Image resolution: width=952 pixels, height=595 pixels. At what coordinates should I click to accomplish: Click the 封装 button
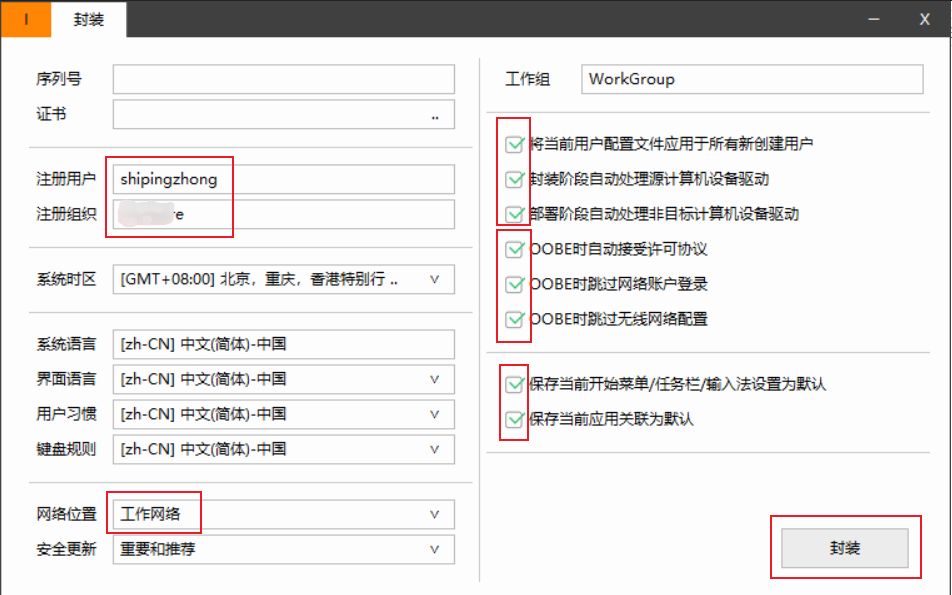pos(844,549)
